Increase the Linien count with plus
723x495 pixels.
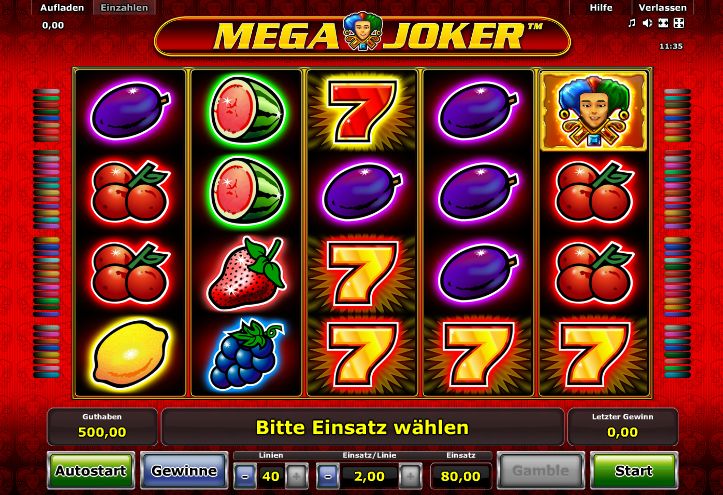(x=296, y=476)
